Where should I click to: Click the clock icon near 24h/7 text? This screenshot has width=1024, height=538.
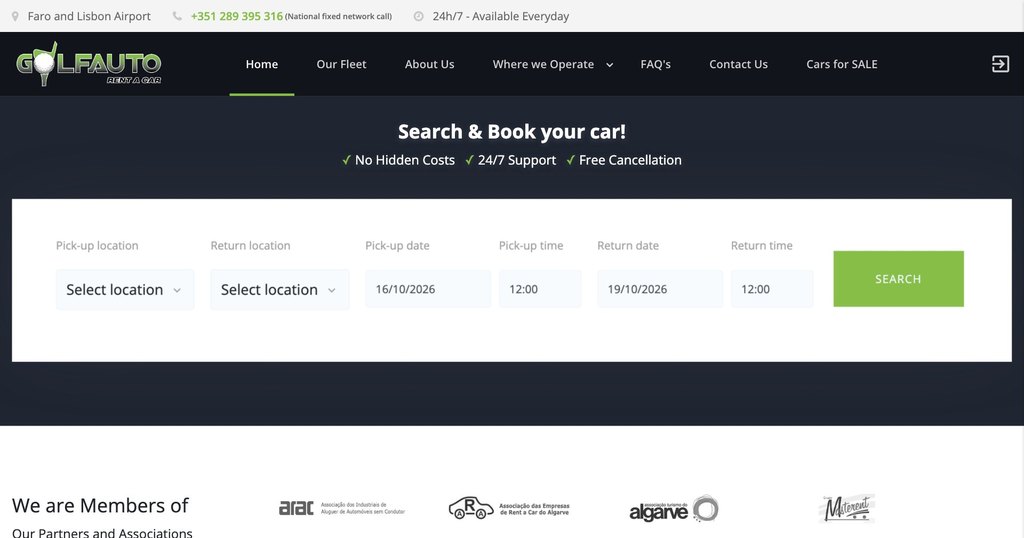[419, 16]
